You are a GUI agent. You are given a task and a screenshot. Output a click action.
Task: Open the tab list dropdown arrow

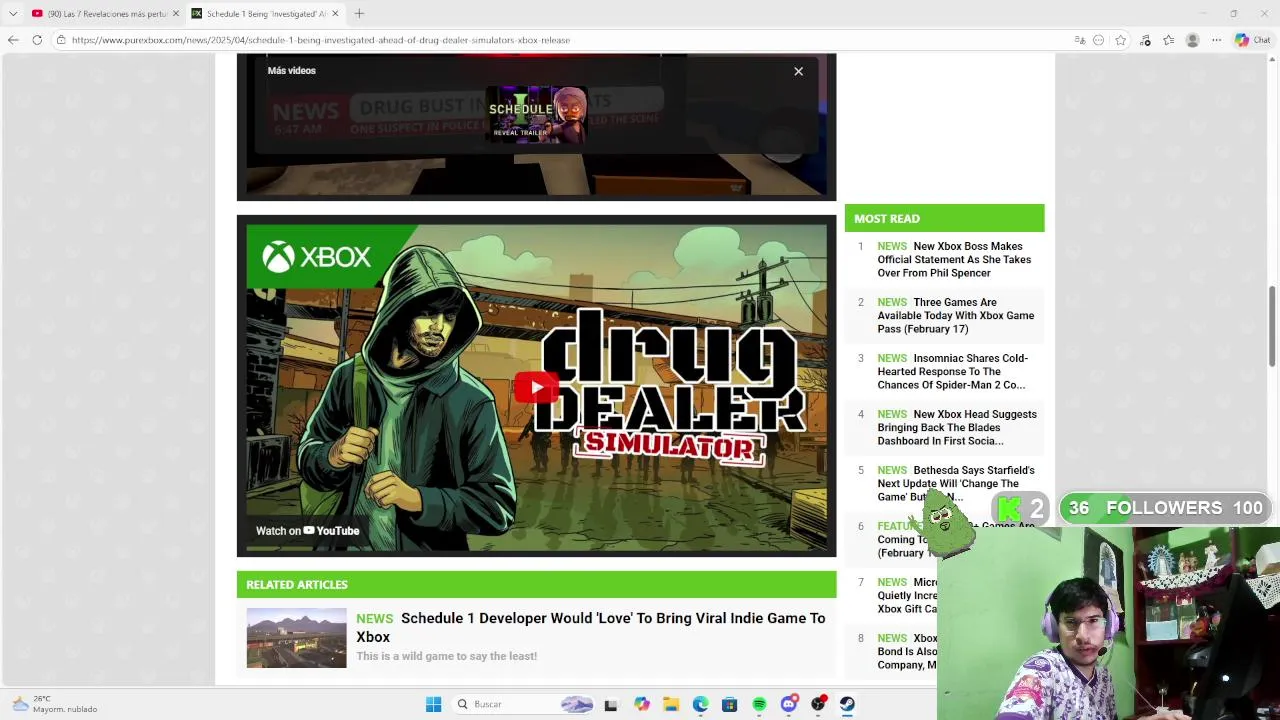click(13, 13)
